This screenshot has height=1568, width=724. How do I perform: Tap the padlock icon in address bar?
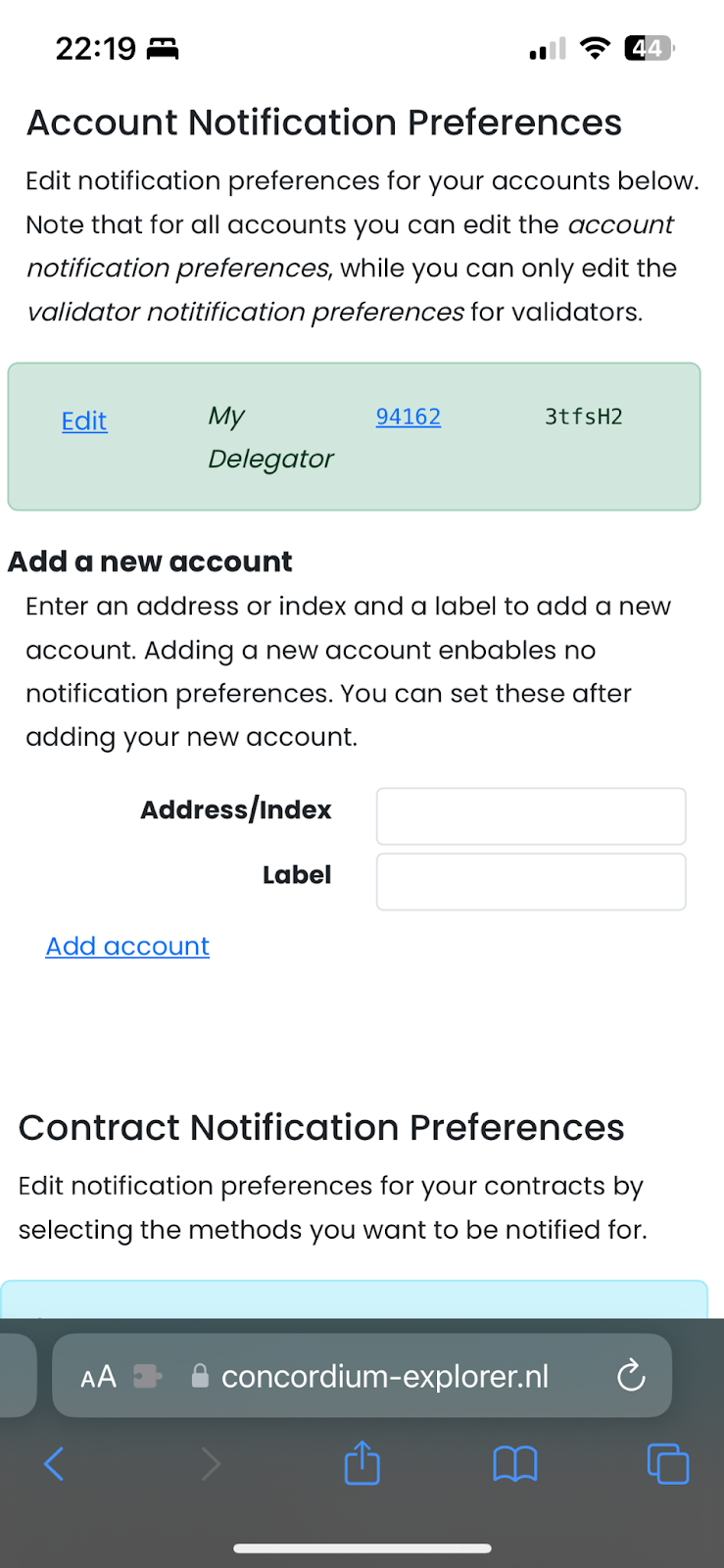(200, 1377)
